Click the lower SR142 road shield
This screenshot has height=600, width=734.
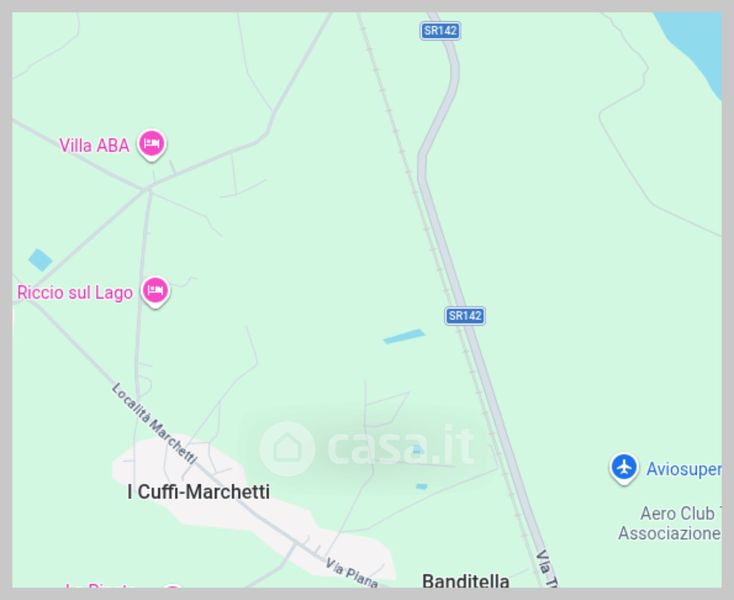(x=464, y=316)
